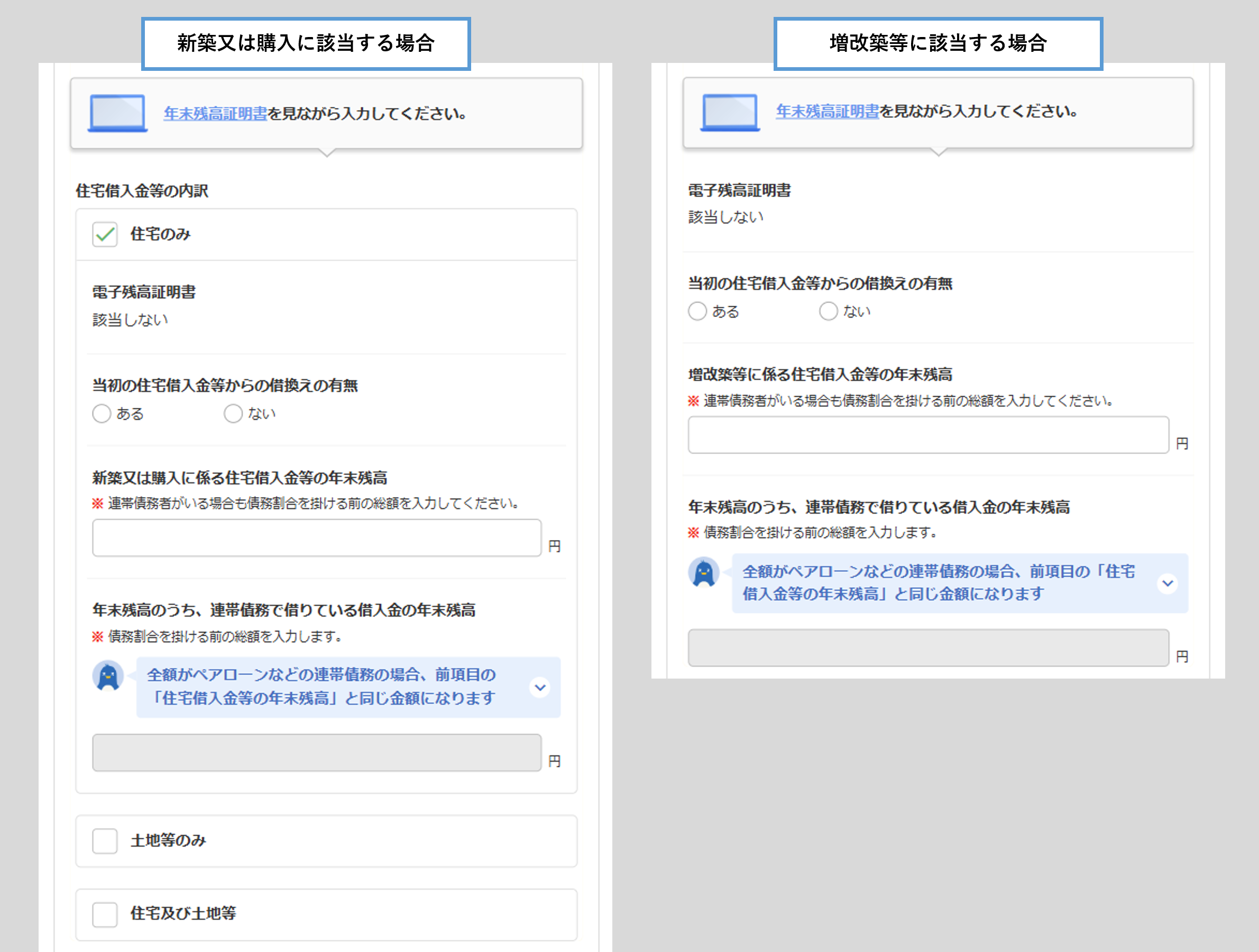
Task: Open 年末残高証明書 link in left panel
Action: point(215,114)
